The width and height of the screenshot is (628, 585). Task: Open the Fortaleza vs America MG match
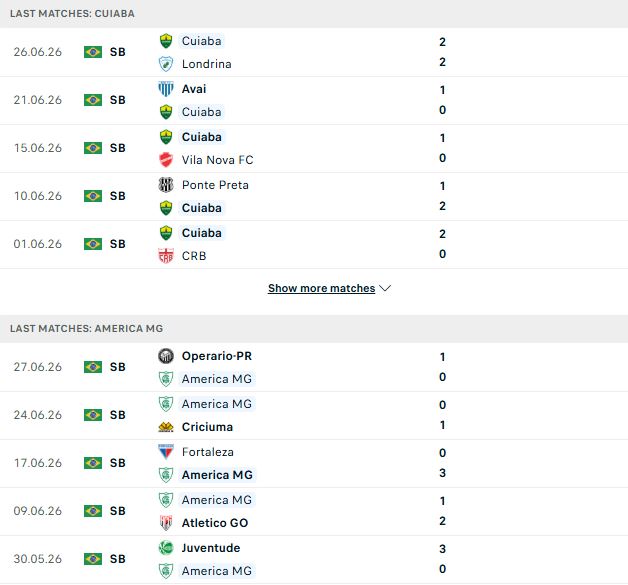click(314, 463)
